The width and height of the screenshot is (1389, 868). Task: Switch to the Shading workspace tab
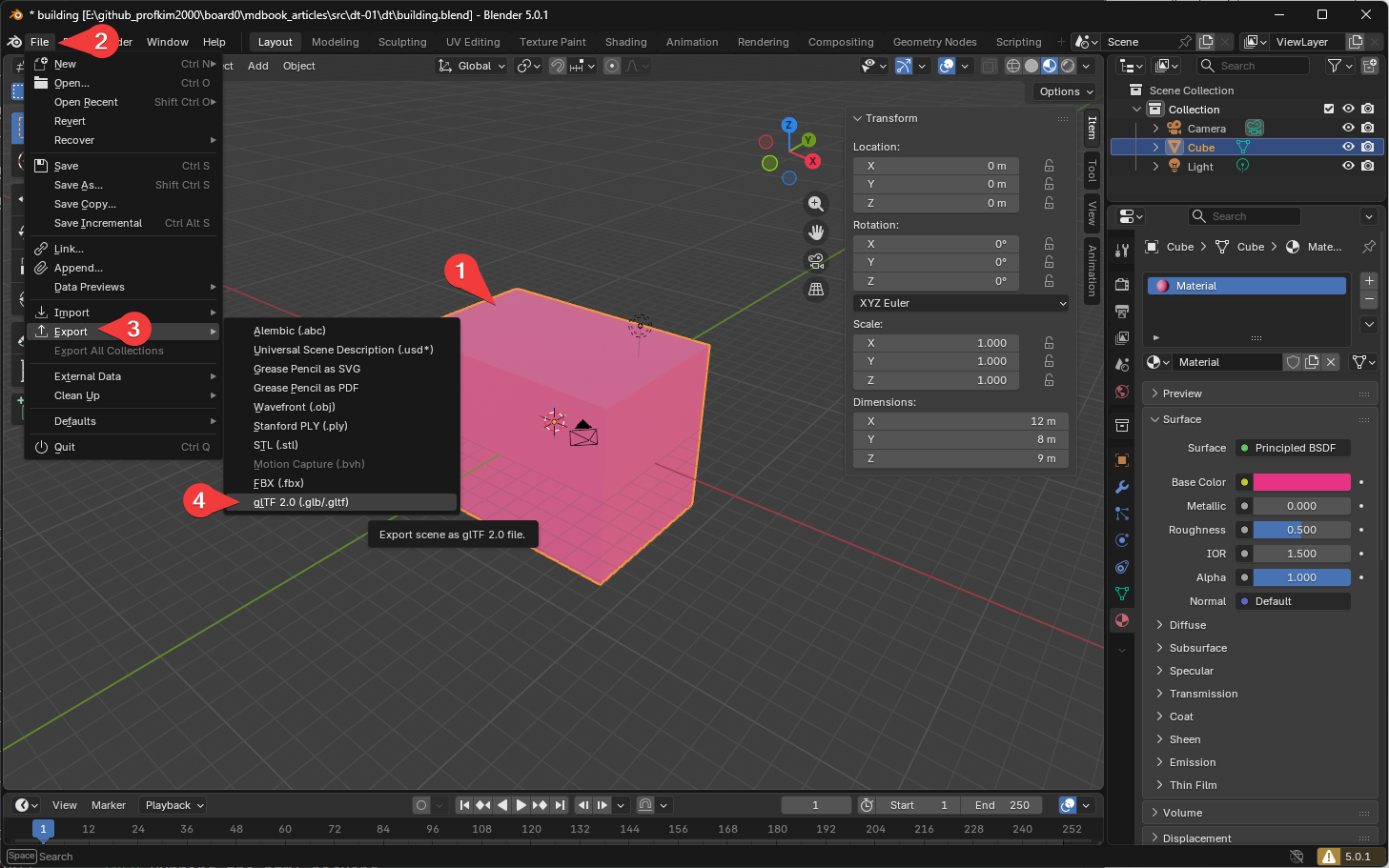625,42
